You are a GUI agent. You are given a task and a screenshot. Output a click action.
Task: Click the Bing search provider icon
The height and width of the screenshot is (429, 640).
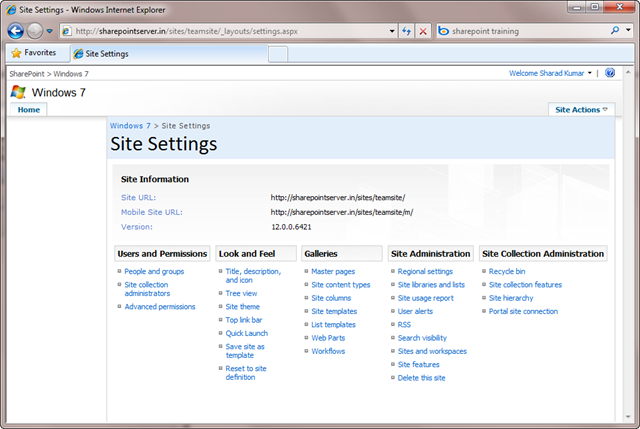[x=443, y=31]
